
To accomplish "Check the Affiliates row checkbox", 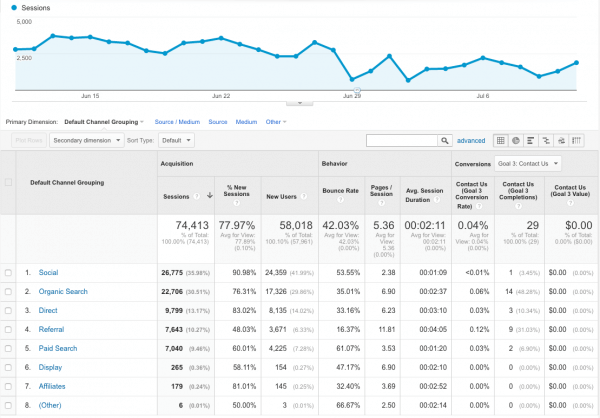I will point(8,386).
